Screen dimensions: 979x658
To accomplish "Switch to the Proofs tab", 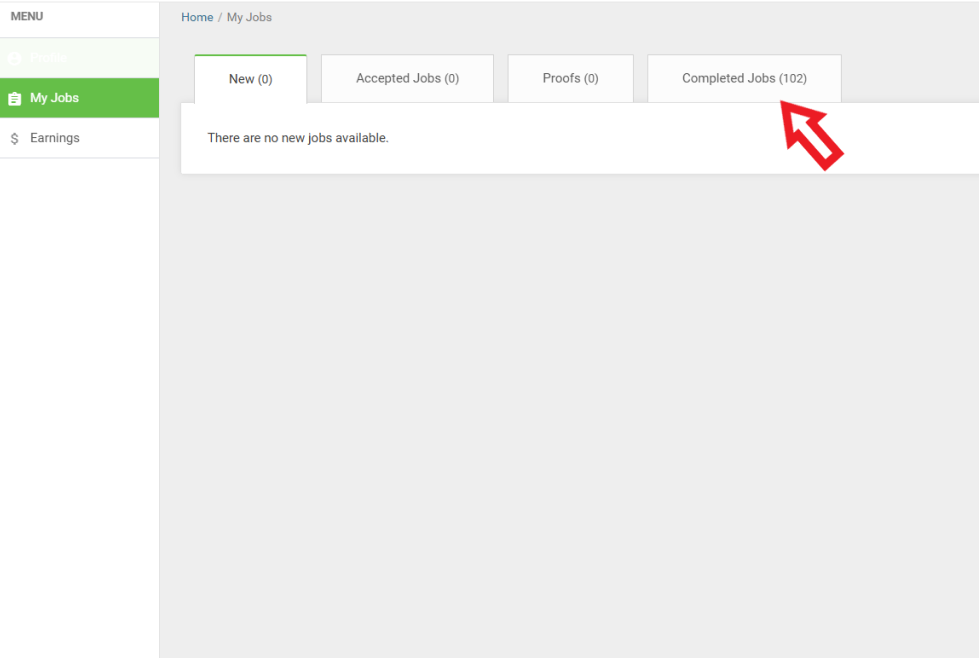I will tap(570, 78).
